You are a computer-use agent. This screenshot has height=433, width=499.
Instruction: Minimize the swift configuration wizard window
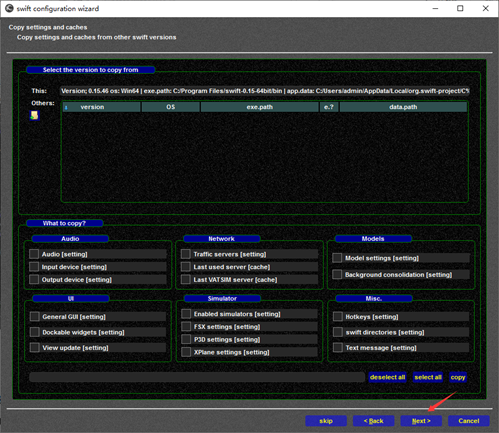435,8
